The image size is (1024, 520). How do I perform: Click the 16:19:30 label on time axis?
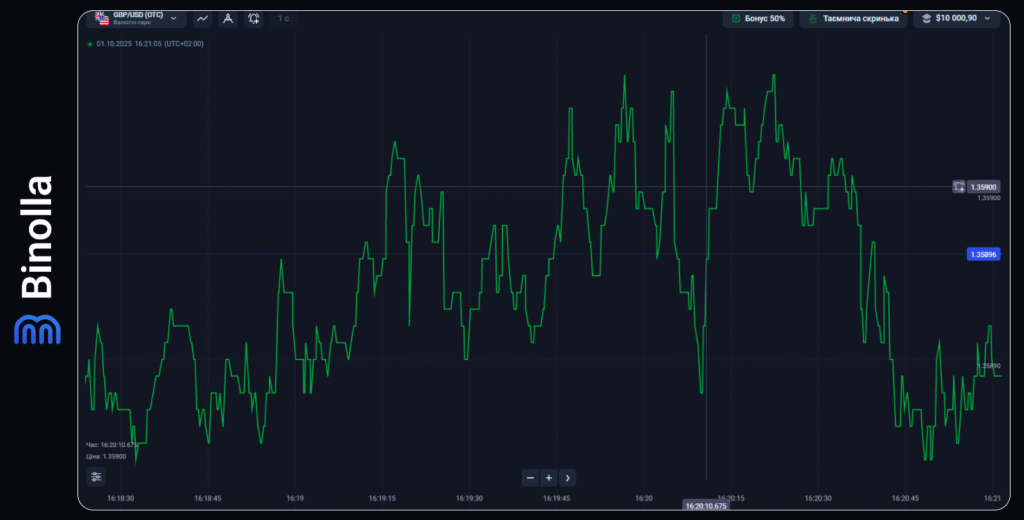tap(468, 497)
